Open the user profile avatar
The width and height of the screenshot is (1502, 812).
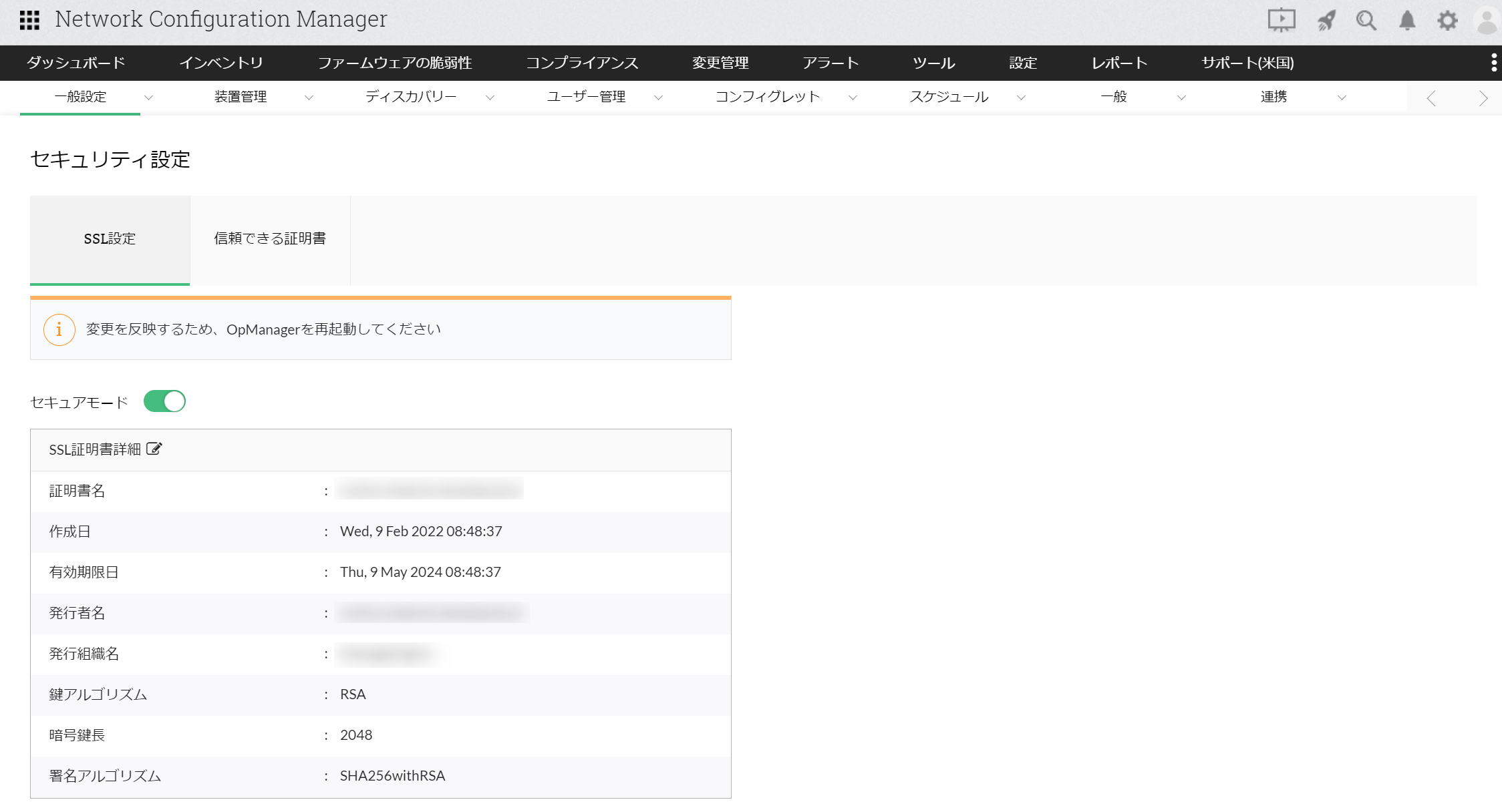point(1487,20)
